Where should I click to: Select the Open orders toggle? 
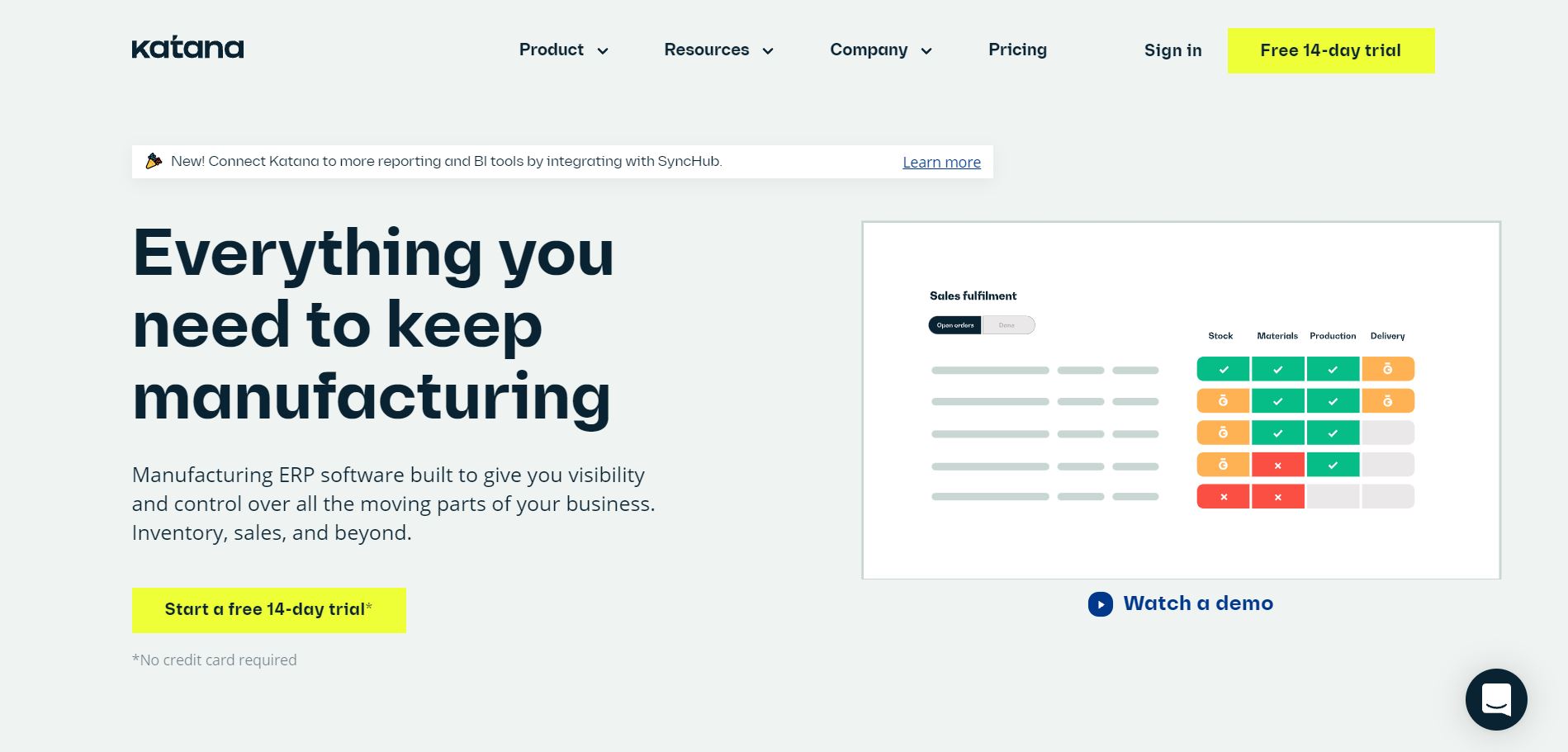955,324
